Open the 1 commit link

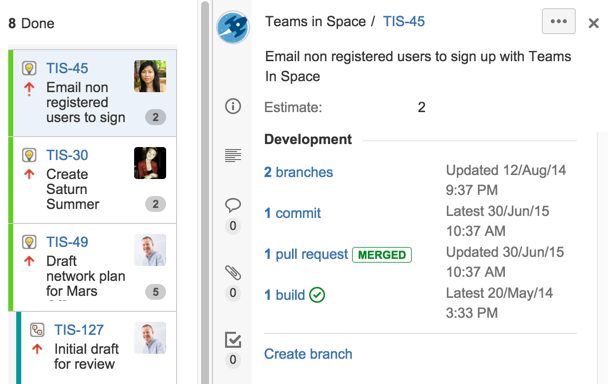point(293,213)
